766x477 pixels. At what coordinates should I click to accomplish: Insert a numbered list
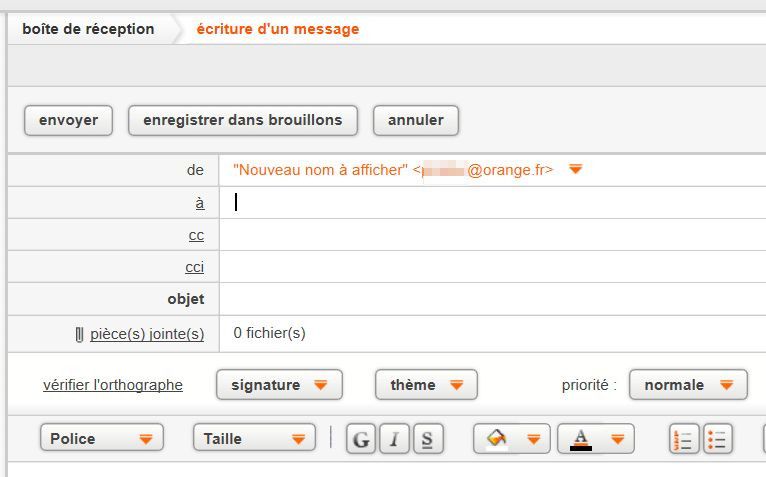684,439
